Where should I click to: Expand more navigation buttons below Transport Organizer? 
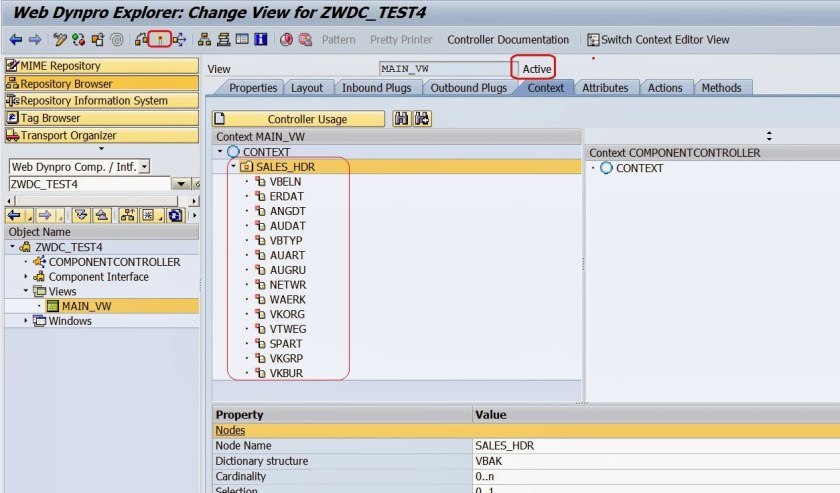point(101,148)
